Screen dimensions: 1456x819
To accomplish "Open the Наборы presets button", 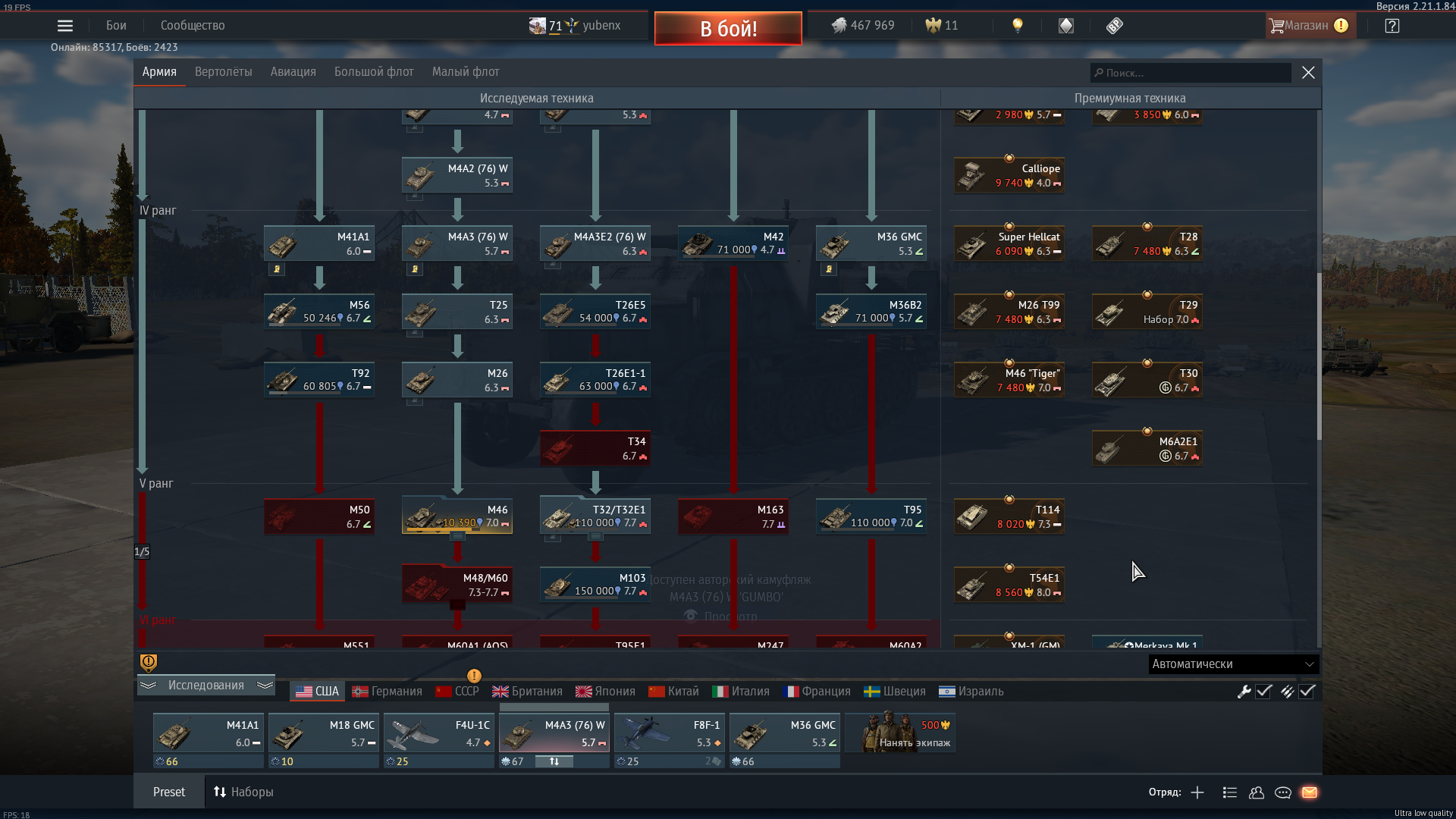I will tap(243, 792).
